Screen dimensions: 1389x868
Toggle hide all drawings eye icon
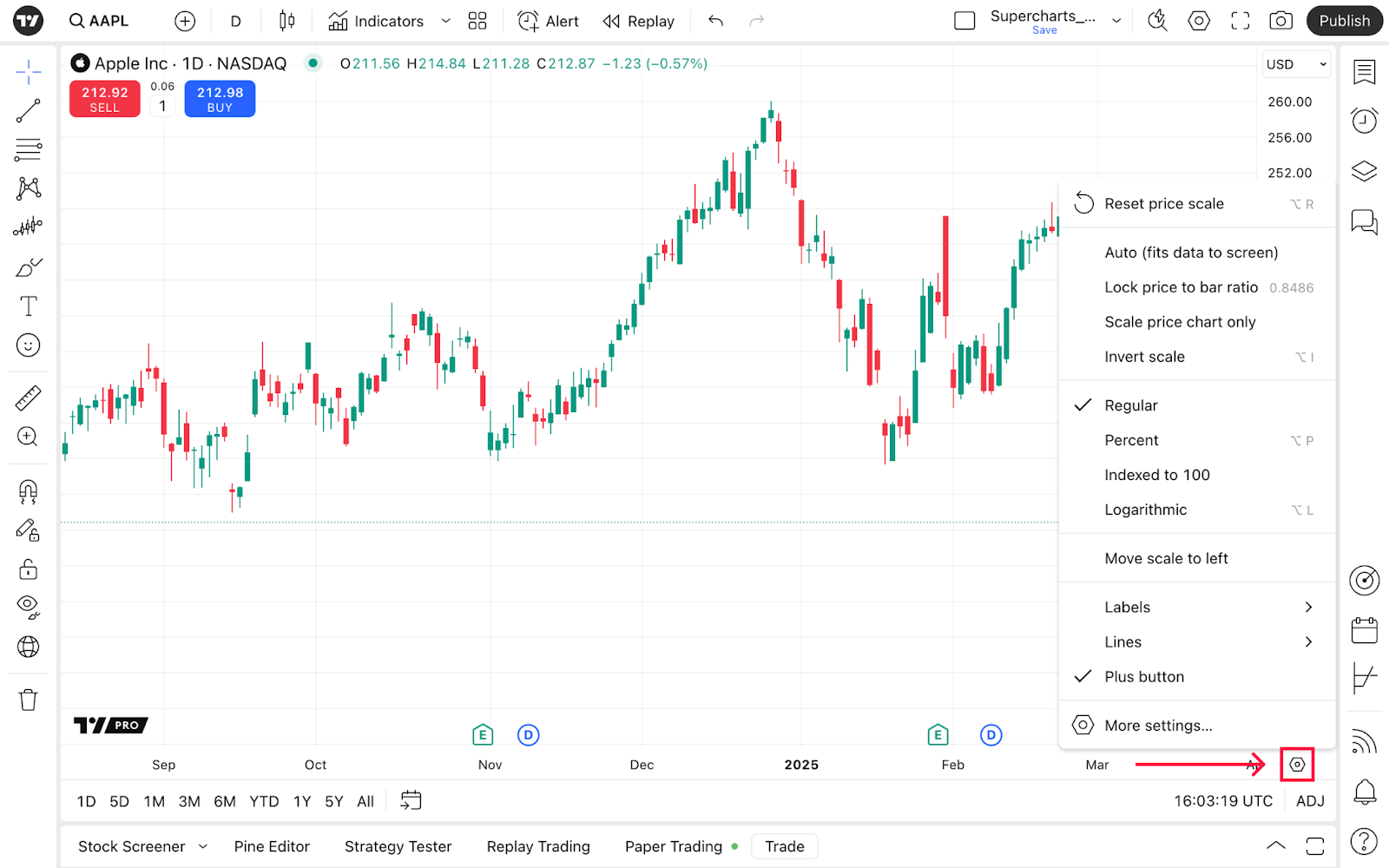point(28,607)
